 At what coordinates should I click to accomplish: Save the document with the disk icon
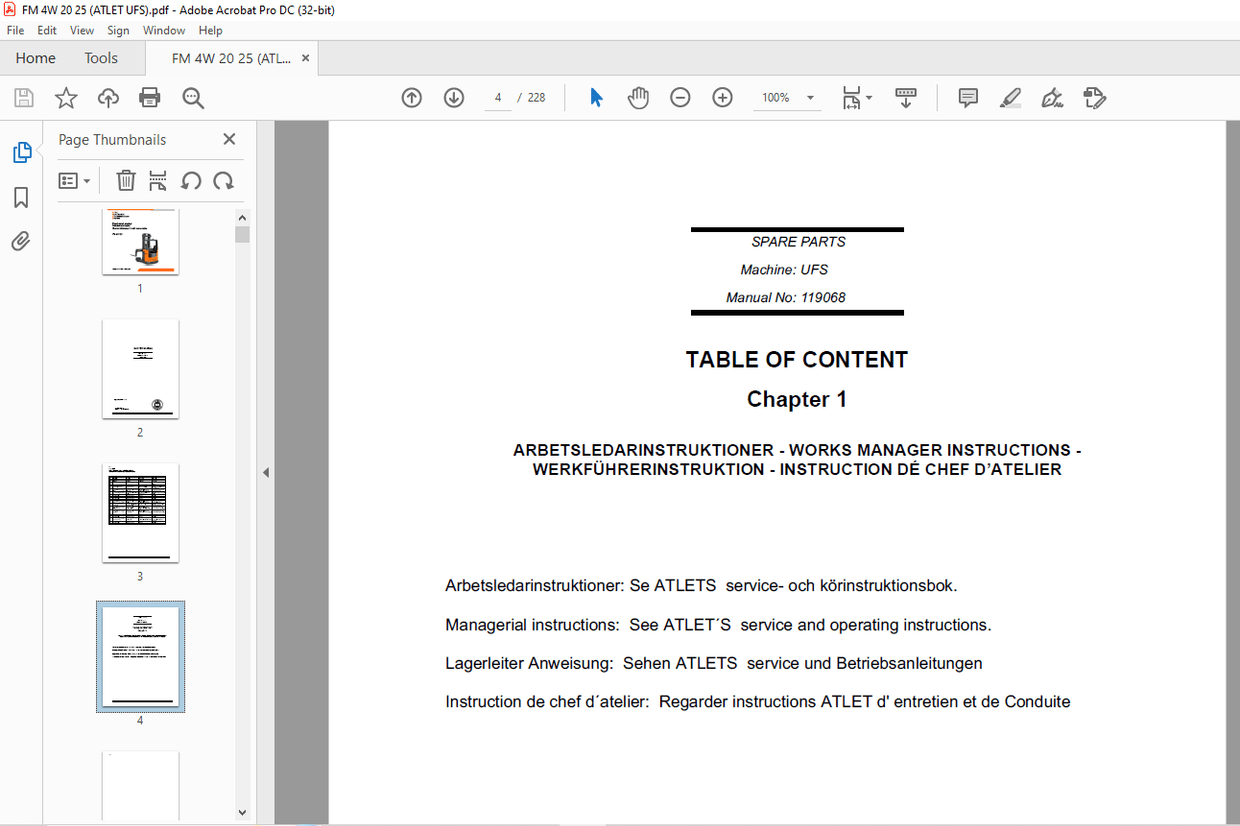[22, 97]
